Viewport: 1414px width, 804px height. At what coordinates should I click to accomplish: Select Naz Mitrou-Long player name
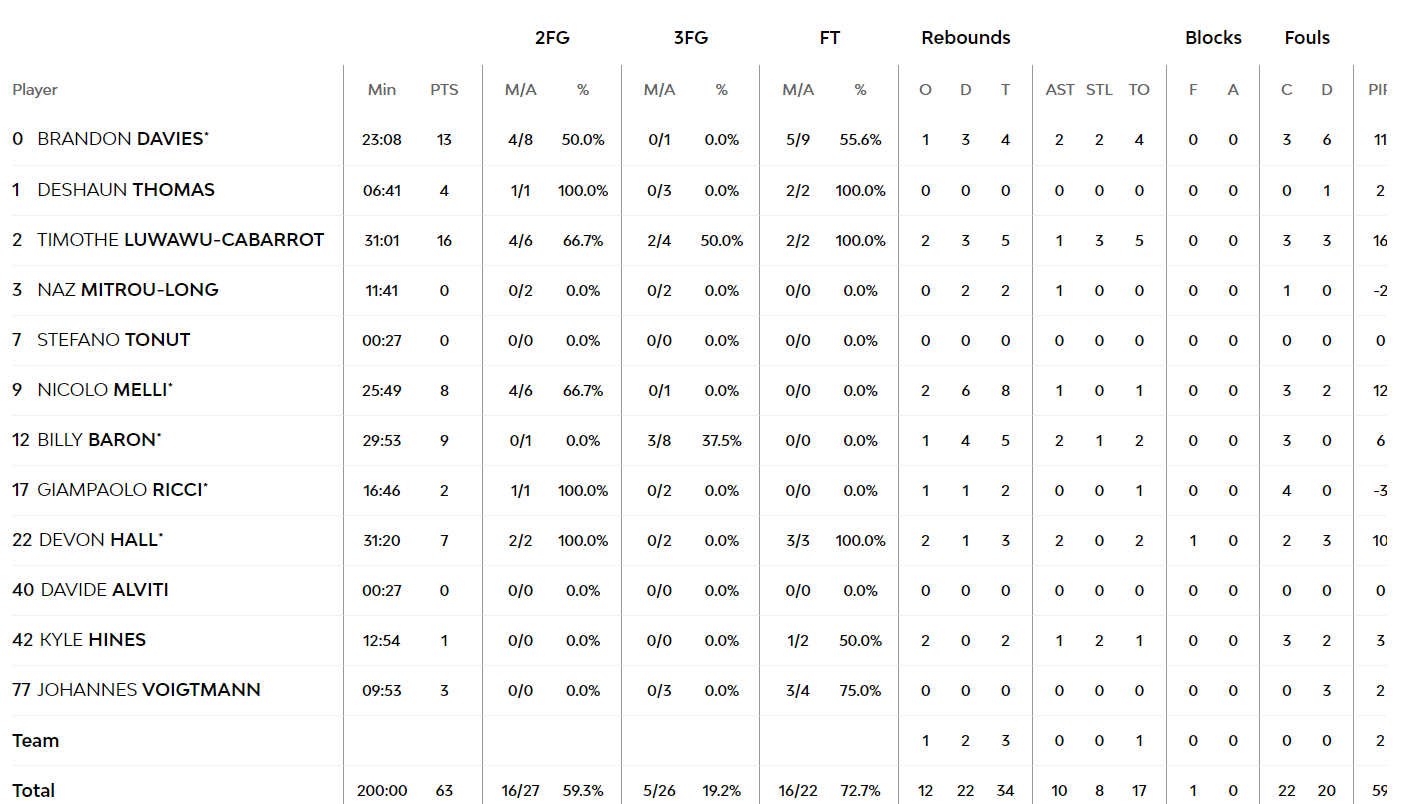click(x=127, y=289)
